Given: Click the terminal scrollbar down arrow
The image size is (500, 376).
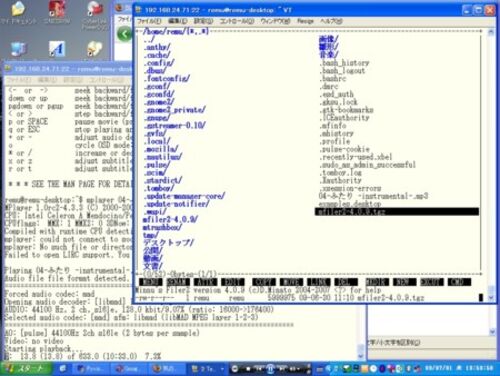Looking at the screenshot, I should point(491,298).
